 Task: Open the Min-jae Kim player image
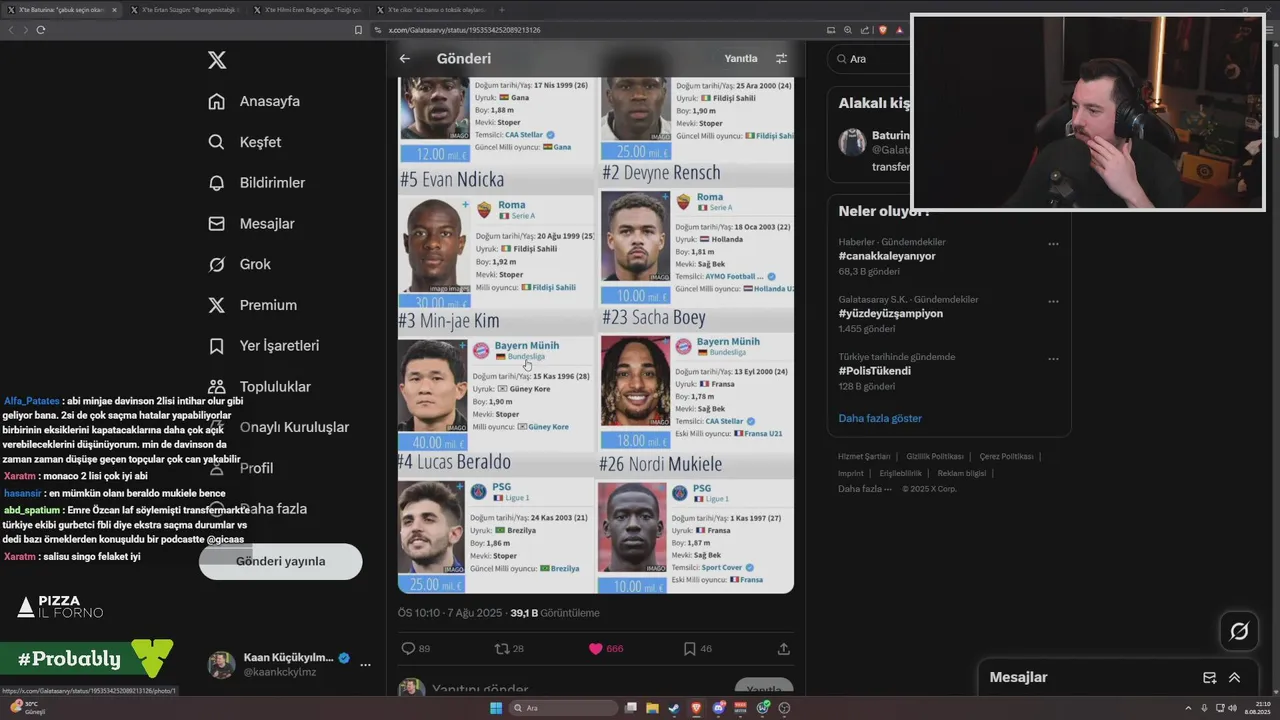[x=433, y=386]
